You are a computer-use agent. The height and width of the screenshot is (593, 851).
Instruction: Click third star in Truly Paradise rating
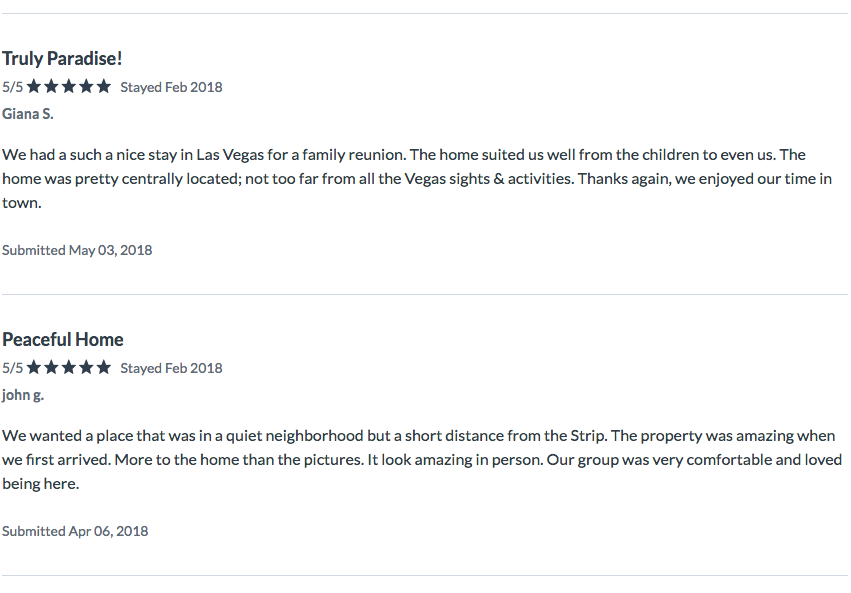point(69,86)
